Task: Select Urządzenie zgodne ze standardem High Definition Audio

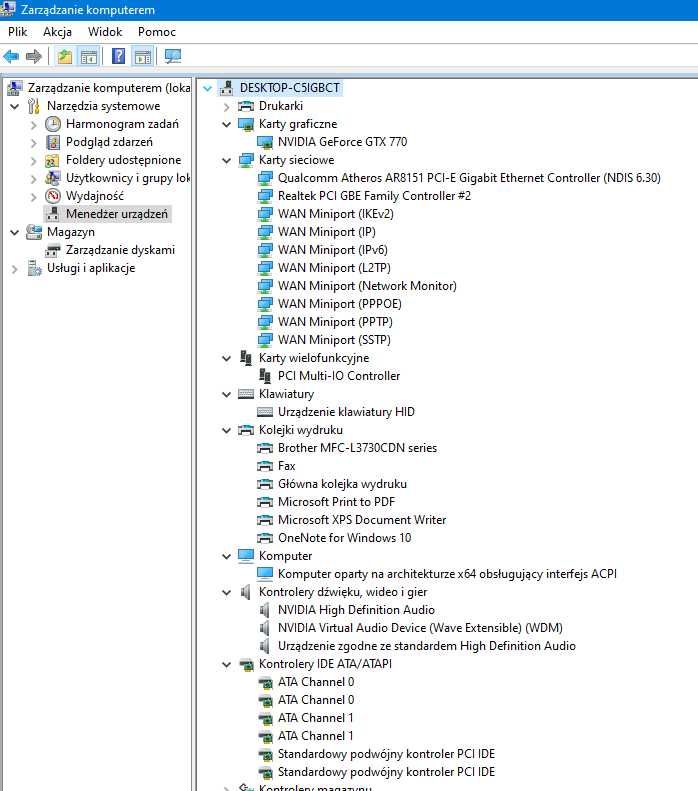Action: pyautogui.click(x=427, y=646)
